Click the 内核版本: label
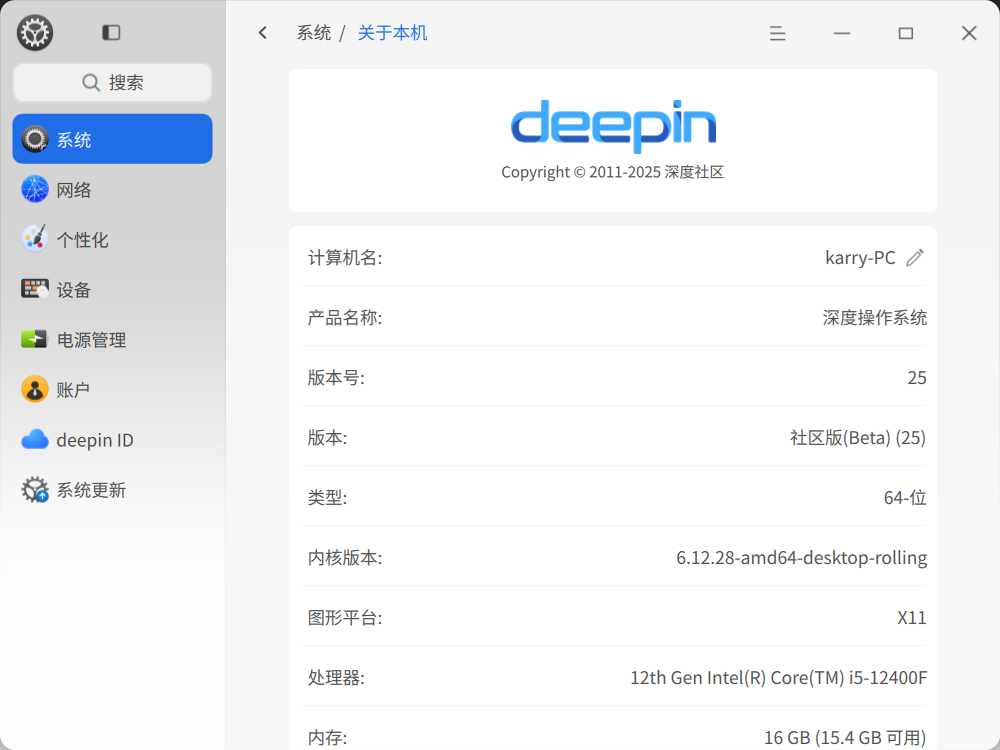This screenshot has height=750, width=1000. (x=345, y=557)
